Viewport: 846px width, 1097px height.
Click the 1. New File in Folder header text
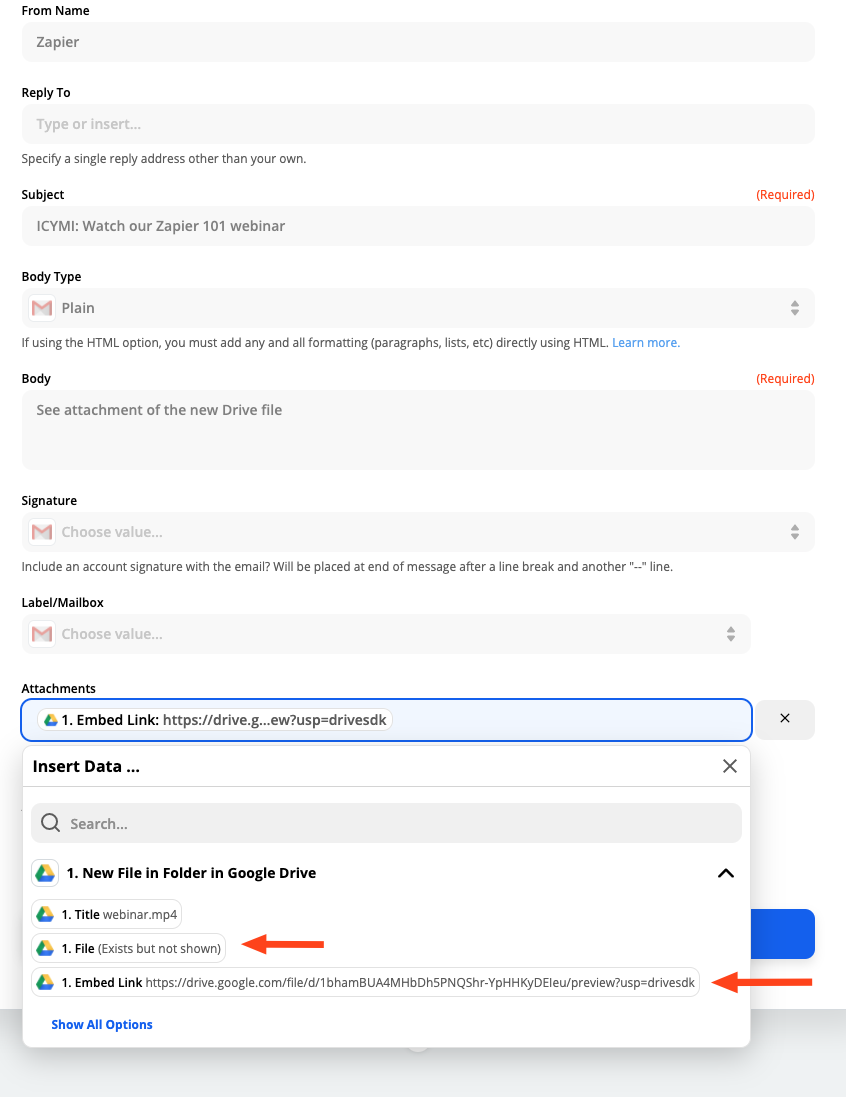191,873
